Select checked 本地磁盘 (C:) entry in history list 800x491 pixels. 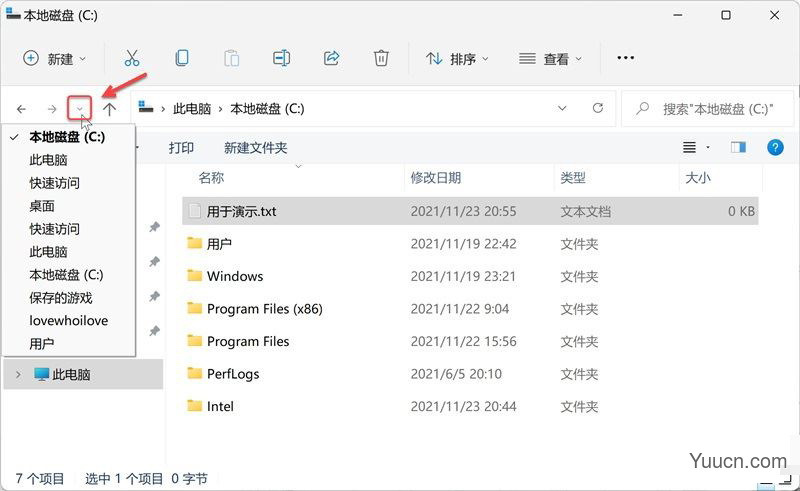tap(69, 137)
